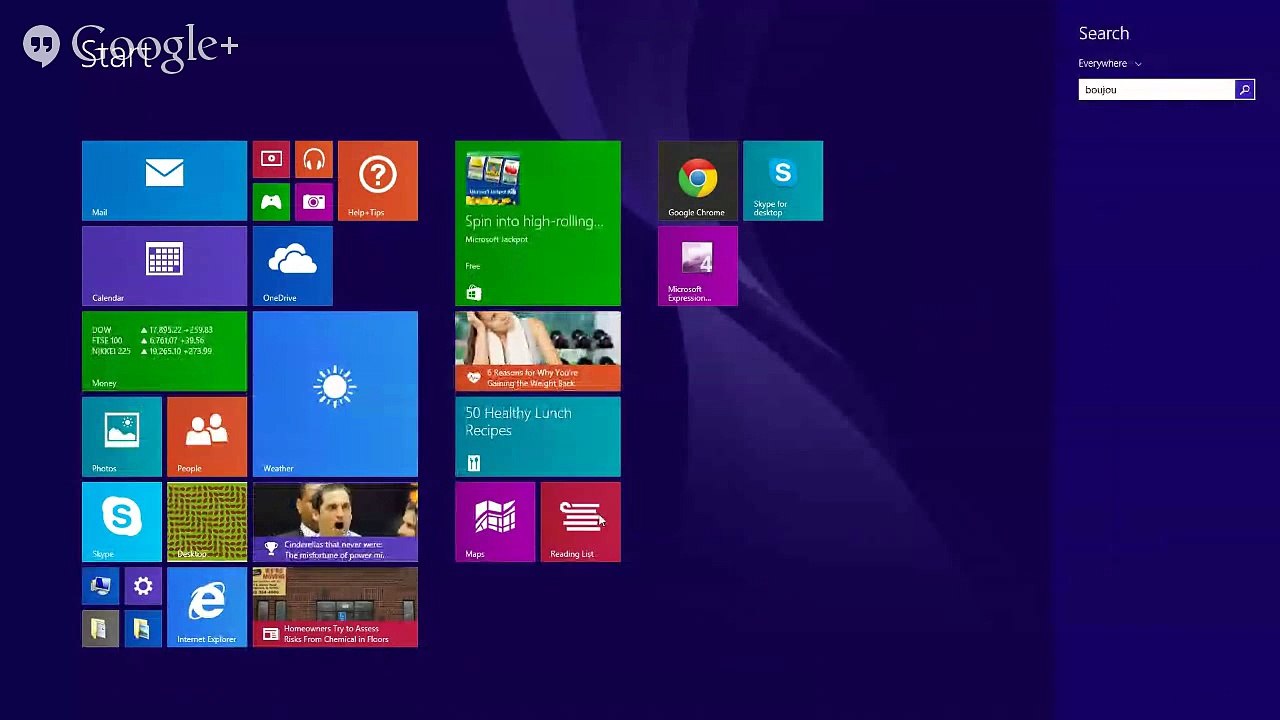Screen dimensions: 1280x720
Task: Open the Sports tile about Cinderellas
Action: 335,522
